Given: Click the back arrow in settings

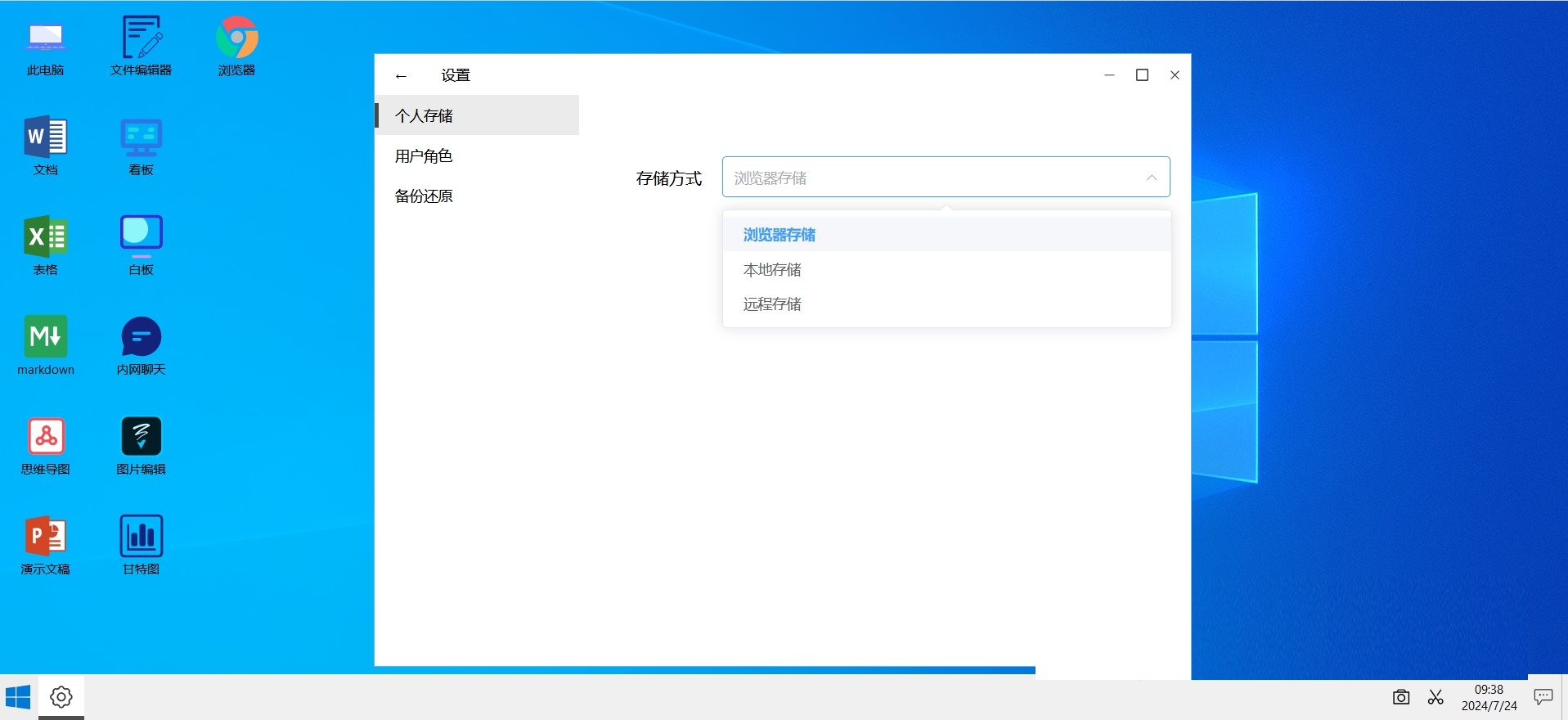Looking at the screenshot, I should 401,76.
